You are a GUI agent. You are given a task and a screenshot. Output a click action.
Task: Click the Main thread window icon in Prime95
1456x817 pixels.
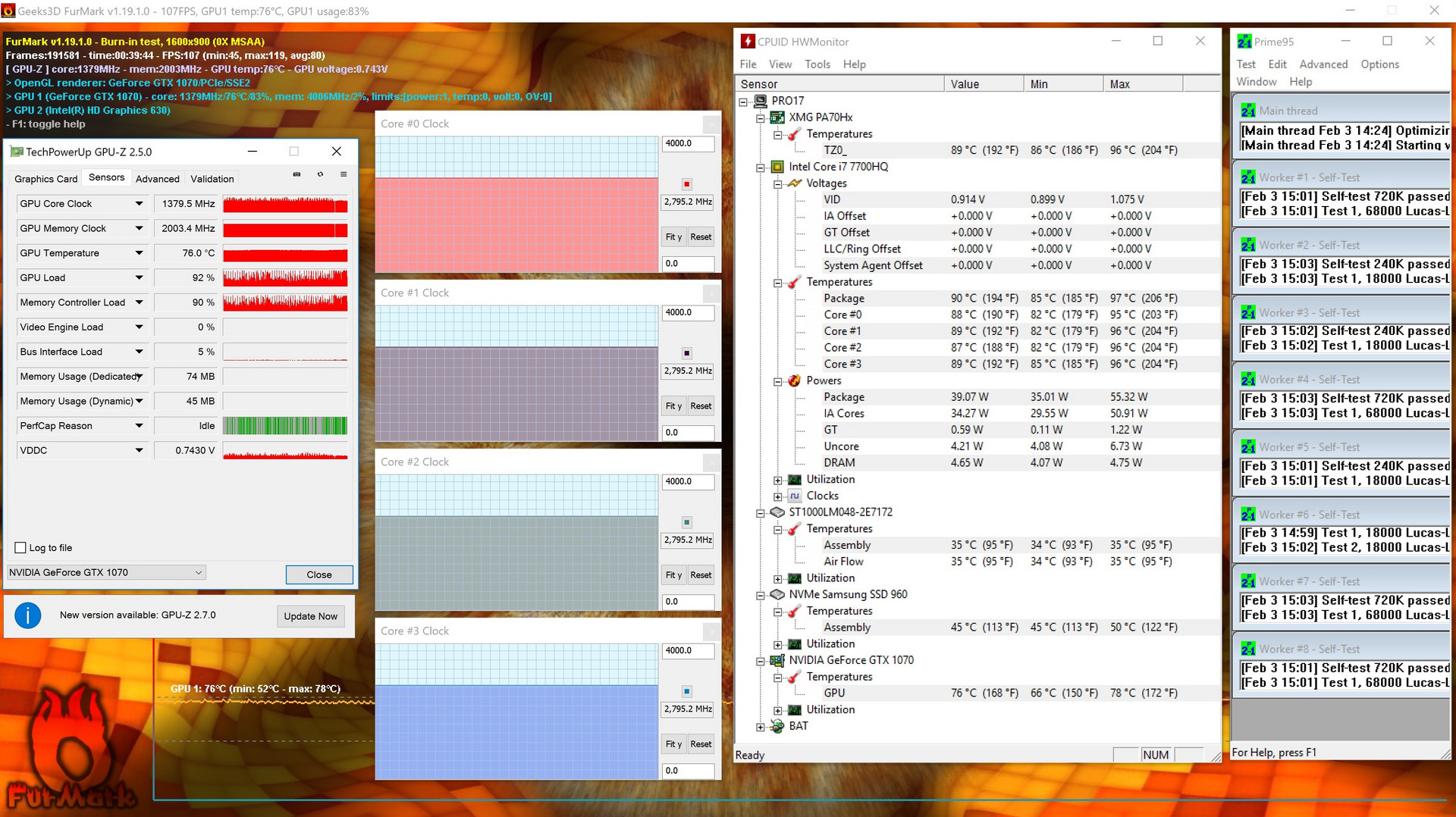1248,111
